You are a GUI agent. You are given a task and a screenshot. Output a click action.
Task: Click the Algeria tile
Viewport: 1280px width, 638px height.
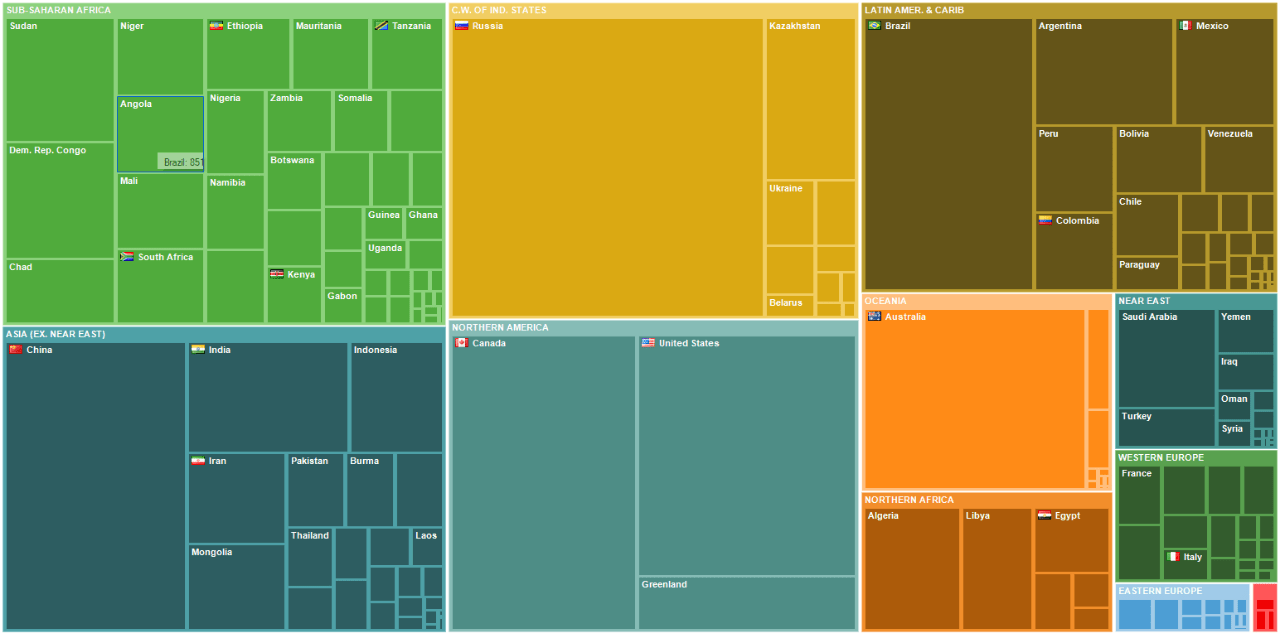912,569
